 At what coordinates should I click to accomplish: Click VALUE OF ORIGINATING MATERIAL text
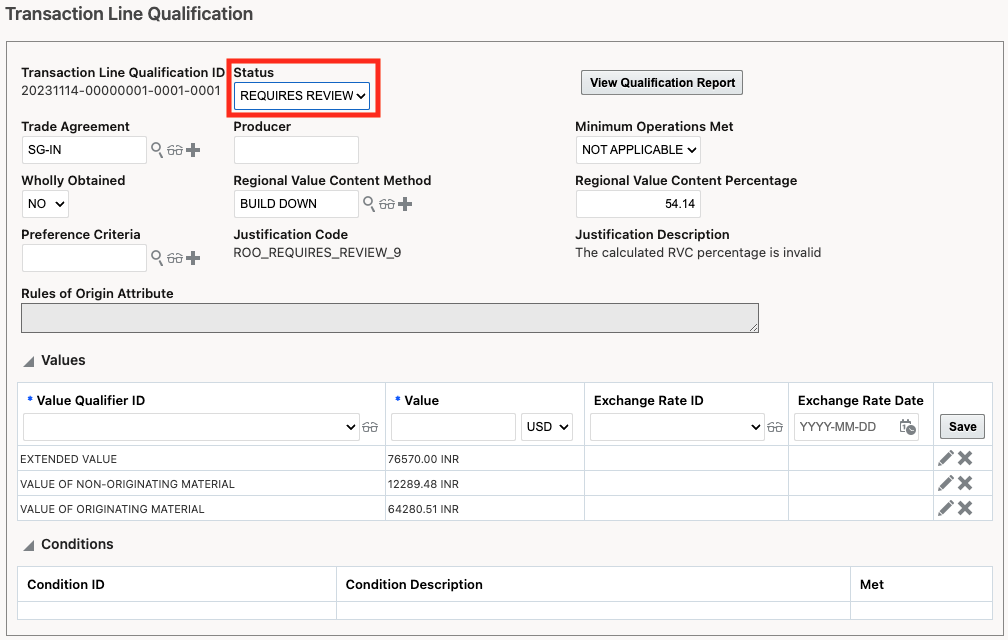112,509
